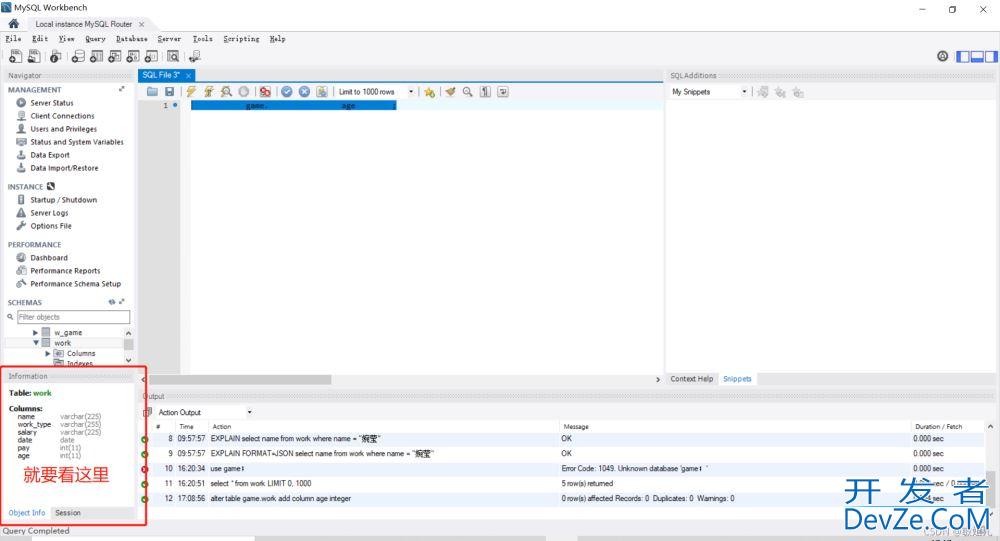This screenshot has width=1000, height=541.
Task: Switch to the Snippets tab
Action: 737,379
